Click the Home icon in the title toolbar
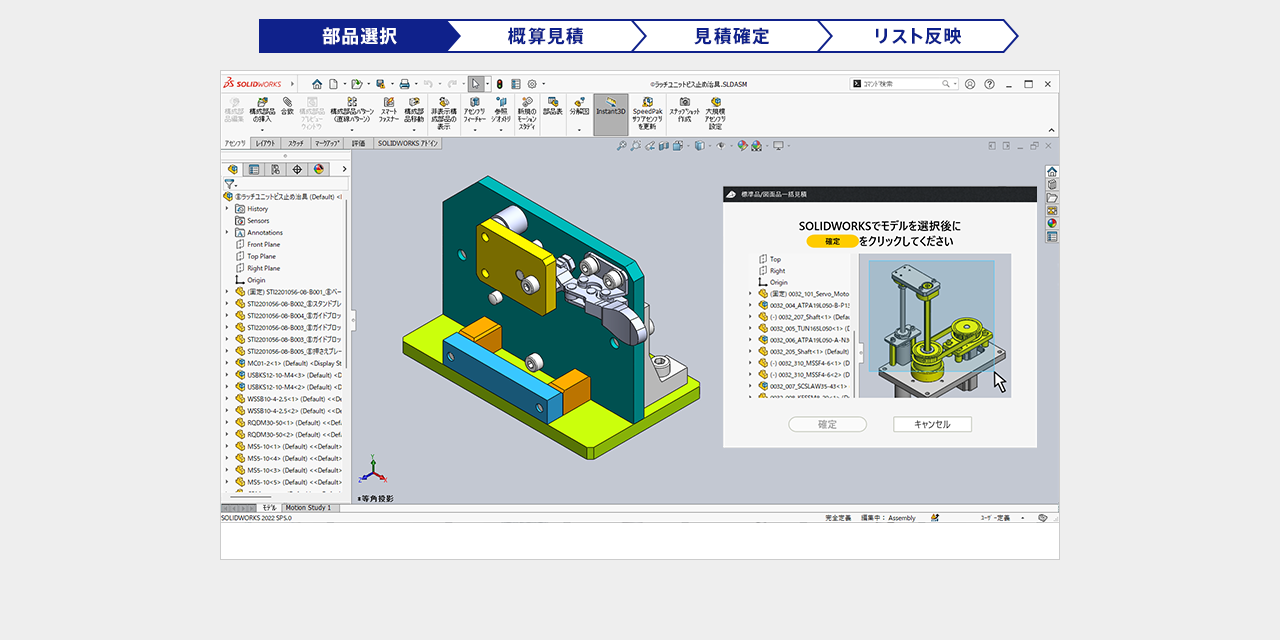 (317, 84)
